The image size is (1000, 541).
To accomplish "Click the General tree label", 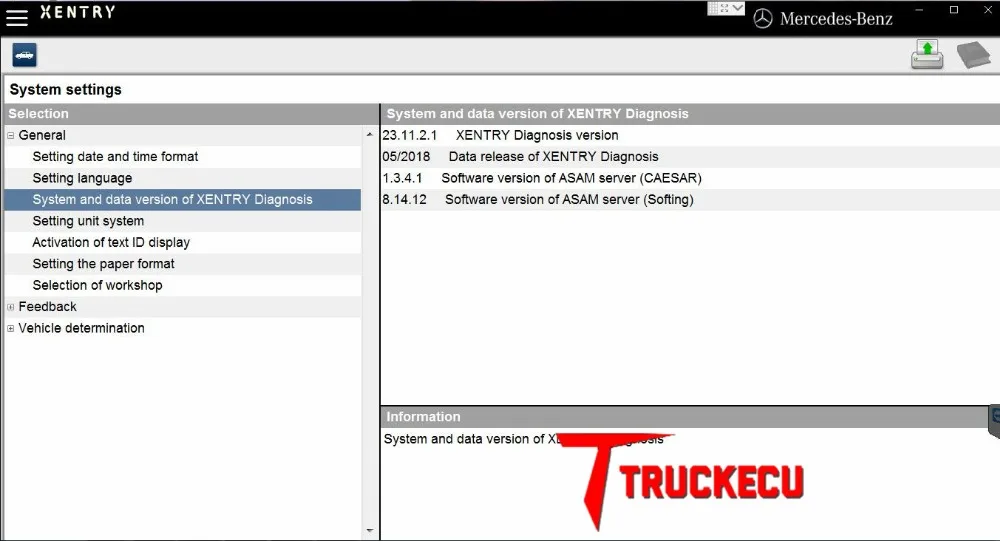I will (42, 135).
